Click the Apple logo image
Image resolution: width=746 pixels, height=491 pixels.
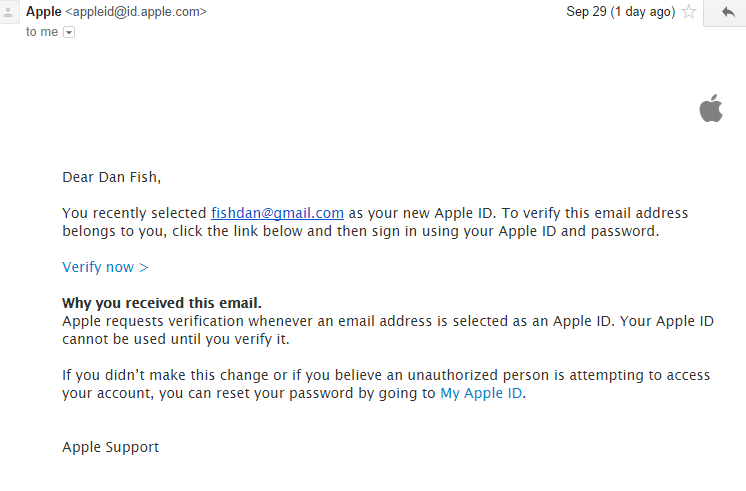click(x=711, y=108)
